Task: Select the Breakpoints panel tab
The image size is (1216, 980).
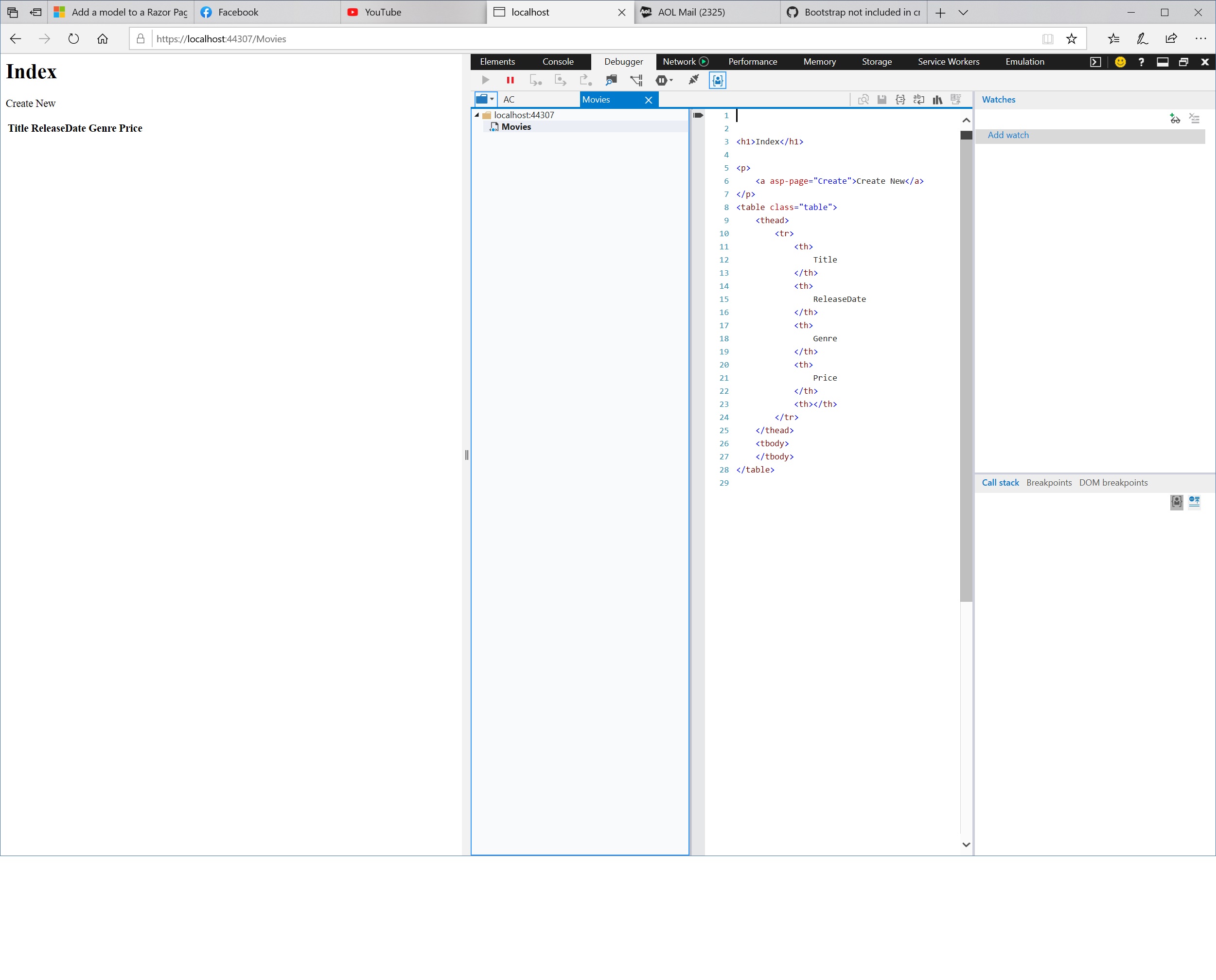Action: (1048, 482)
